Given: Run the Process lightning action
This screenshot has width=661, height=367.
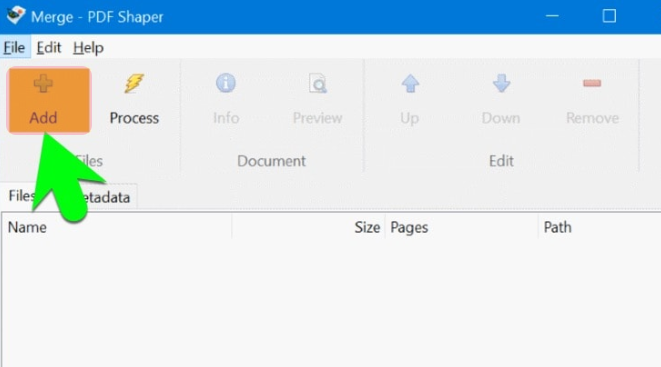Looking at the screenshot, I should [x=134, y=100].
